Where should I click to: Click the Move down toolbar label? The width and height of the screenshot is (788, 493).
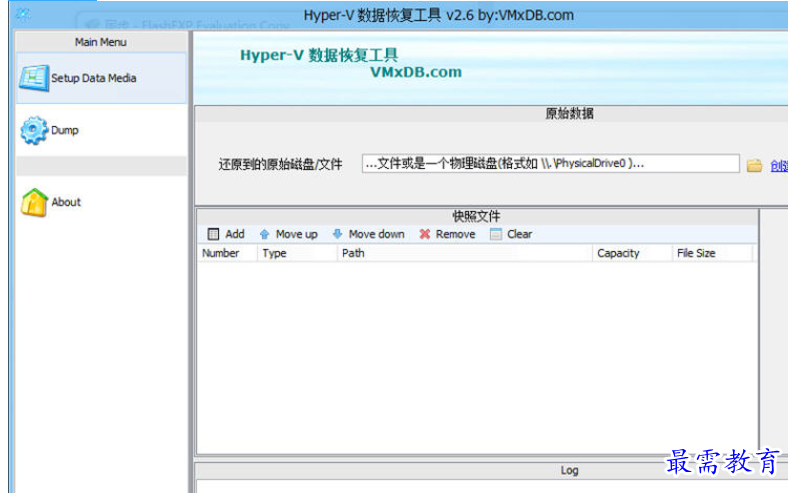click(x=376, y=234)
